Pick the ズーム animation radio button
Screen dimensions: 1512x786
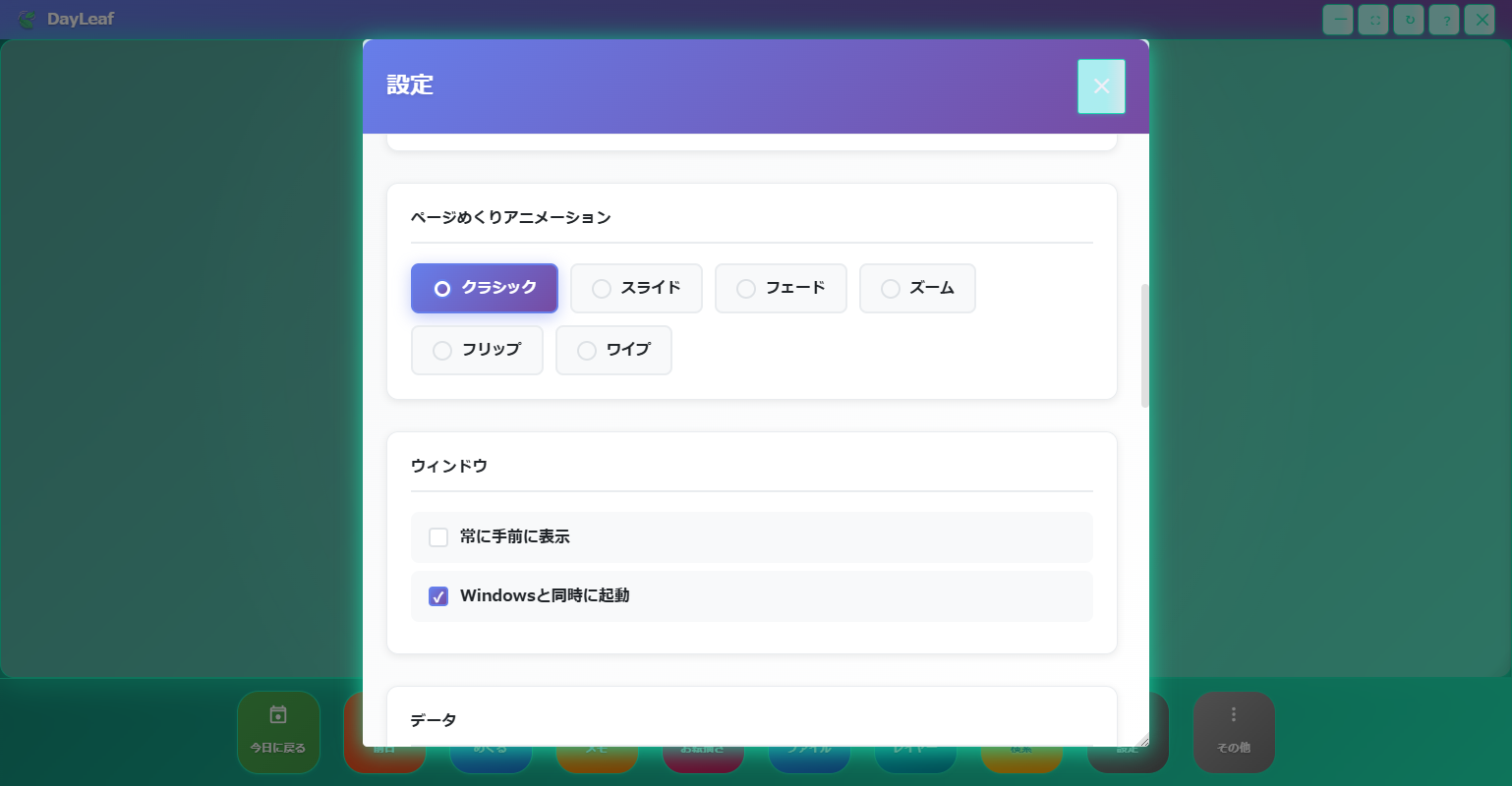click(917, 288)
